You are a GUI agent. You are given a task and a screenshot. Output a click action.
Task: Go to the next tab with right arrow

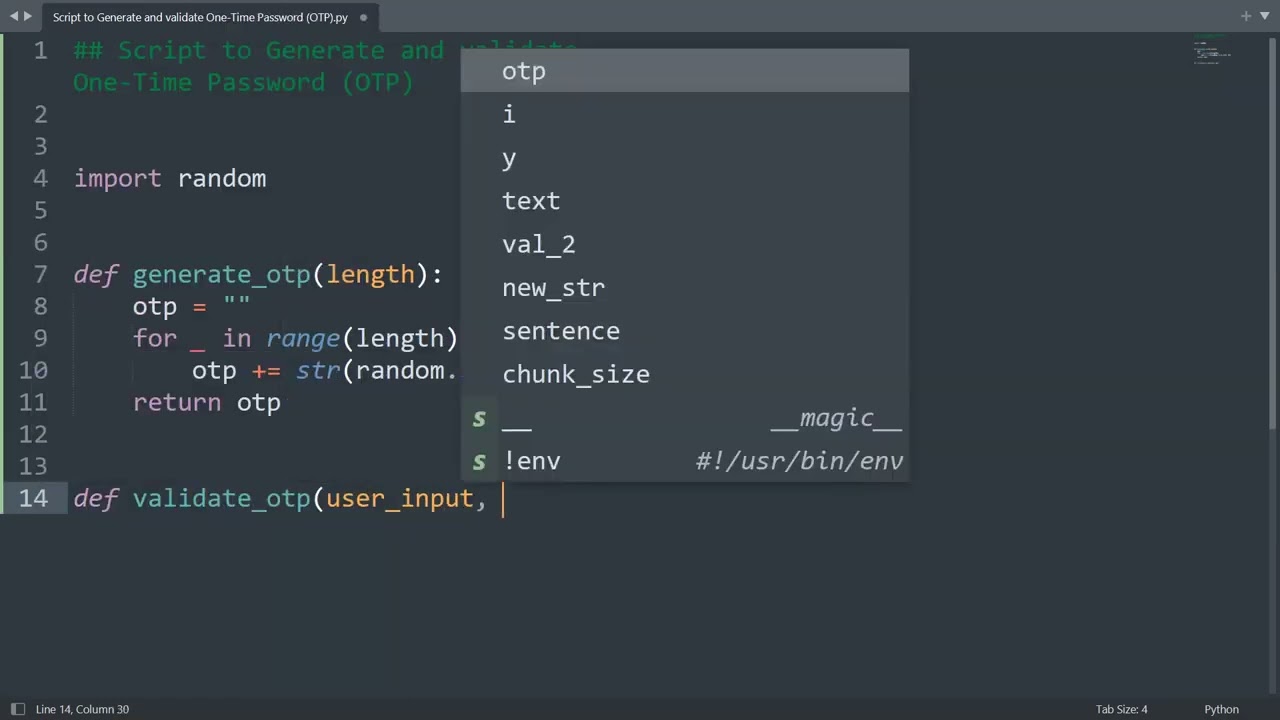tap(27, 17)
